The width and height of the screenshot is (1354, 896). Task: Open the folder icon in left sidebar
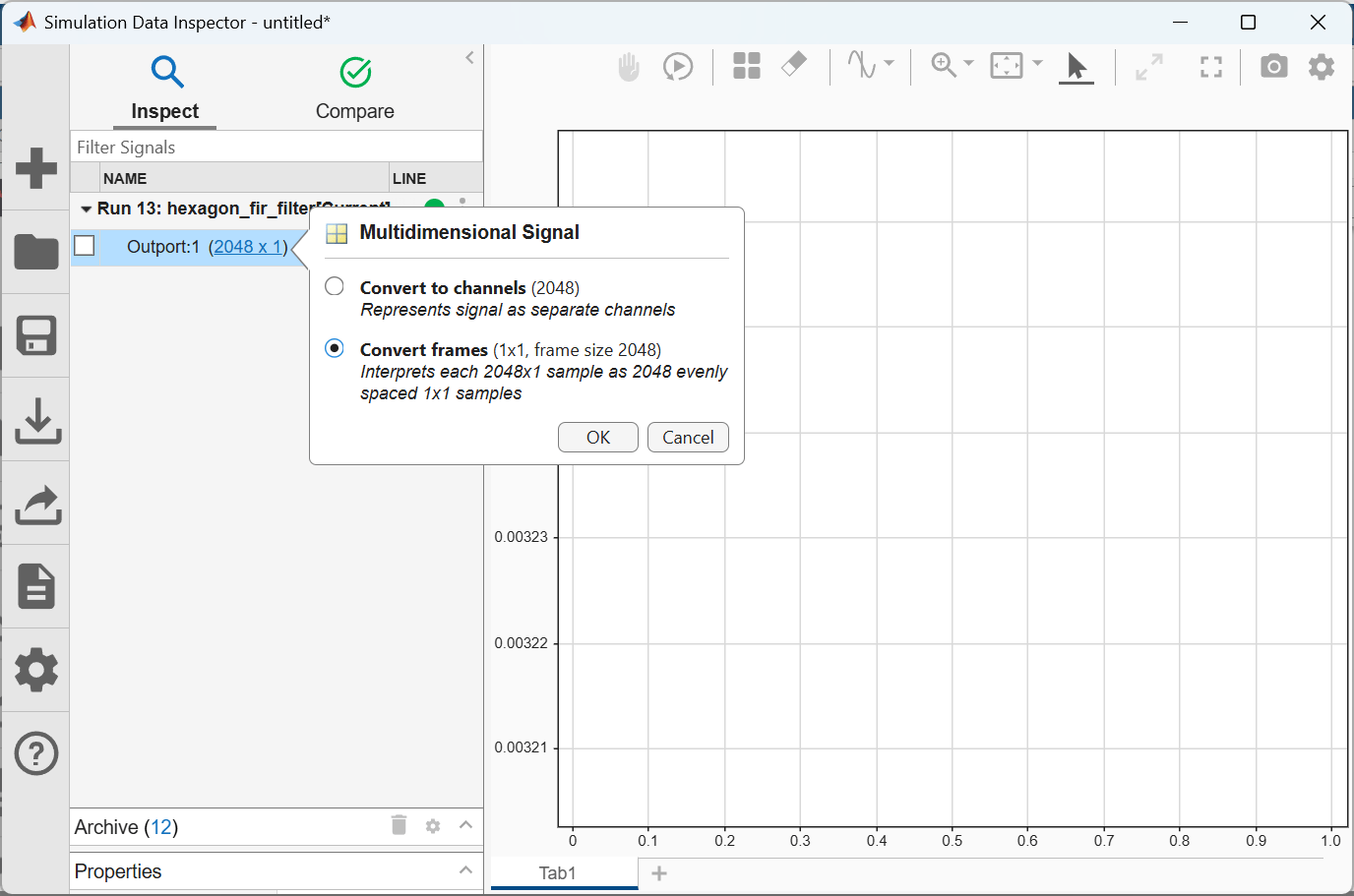point(36,252)
